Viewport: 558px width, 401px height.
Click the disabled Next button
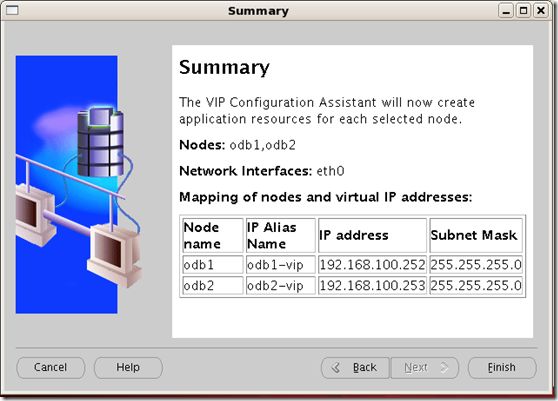[x=424, y=368]
